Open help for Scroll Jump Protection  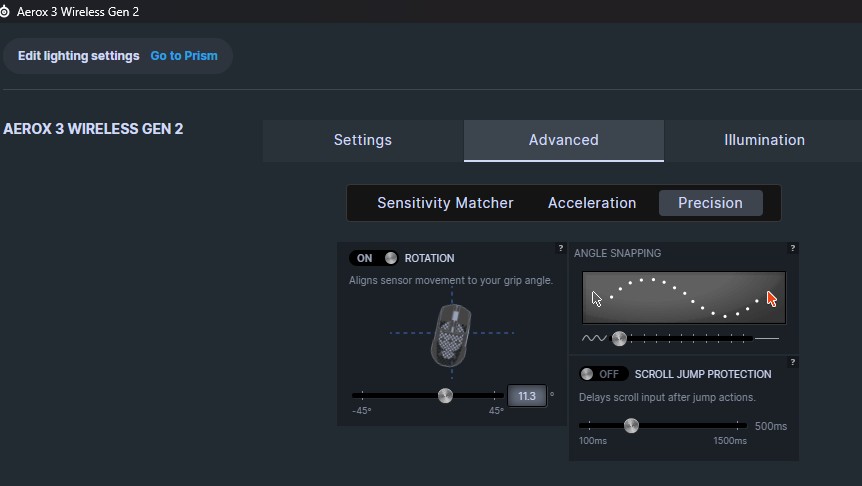click(792, 362)
